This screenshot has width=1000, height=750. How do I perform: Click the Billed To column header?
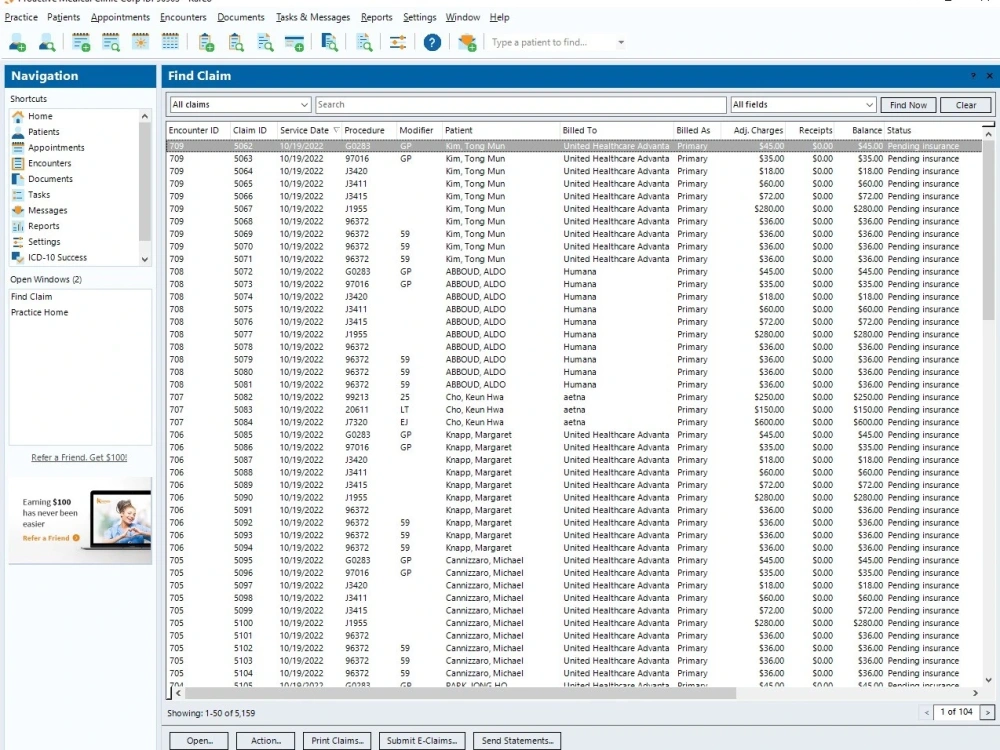click(616, 130)
